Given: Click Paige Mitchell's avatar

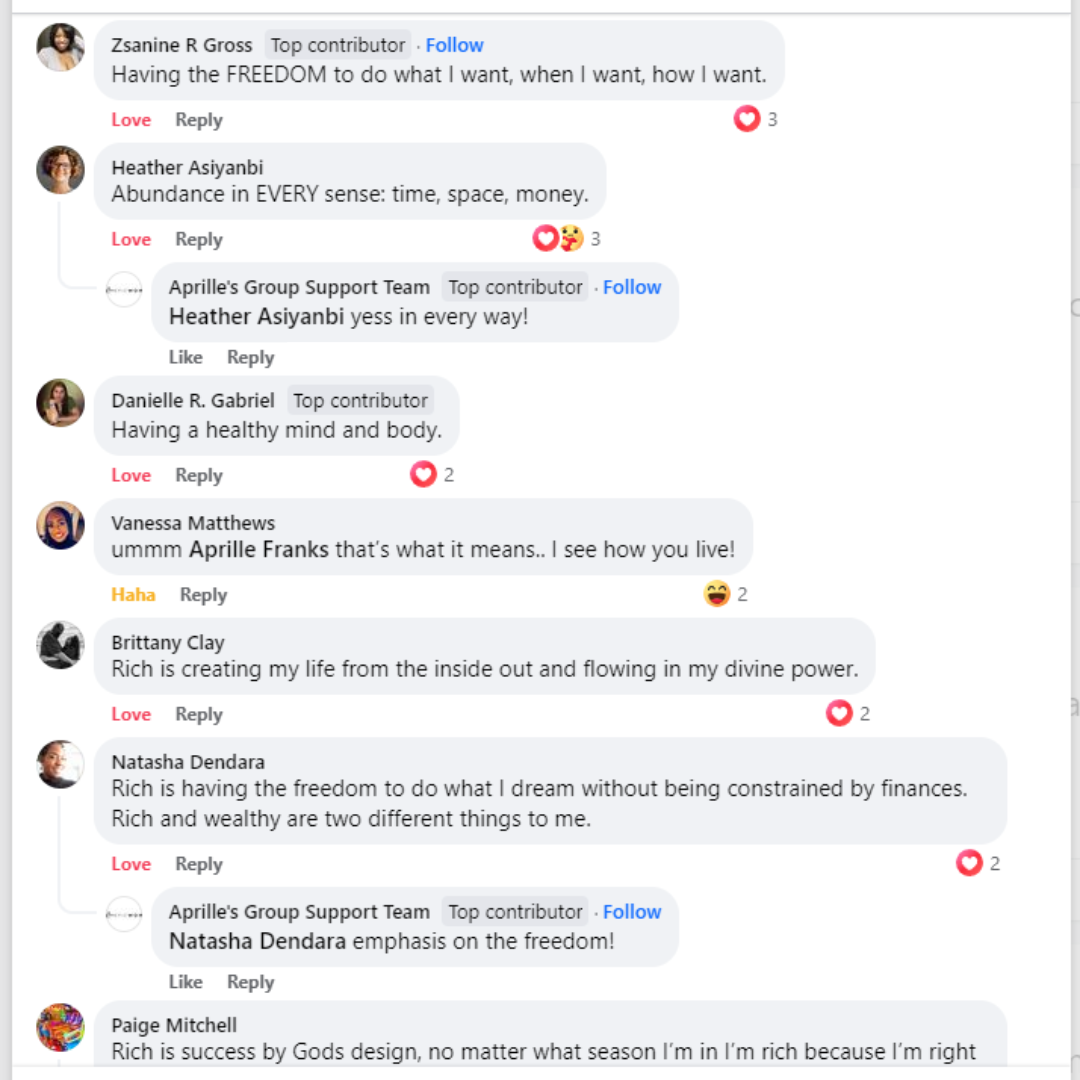Looking at the screenshot, I should click(x=60, y=1027).
